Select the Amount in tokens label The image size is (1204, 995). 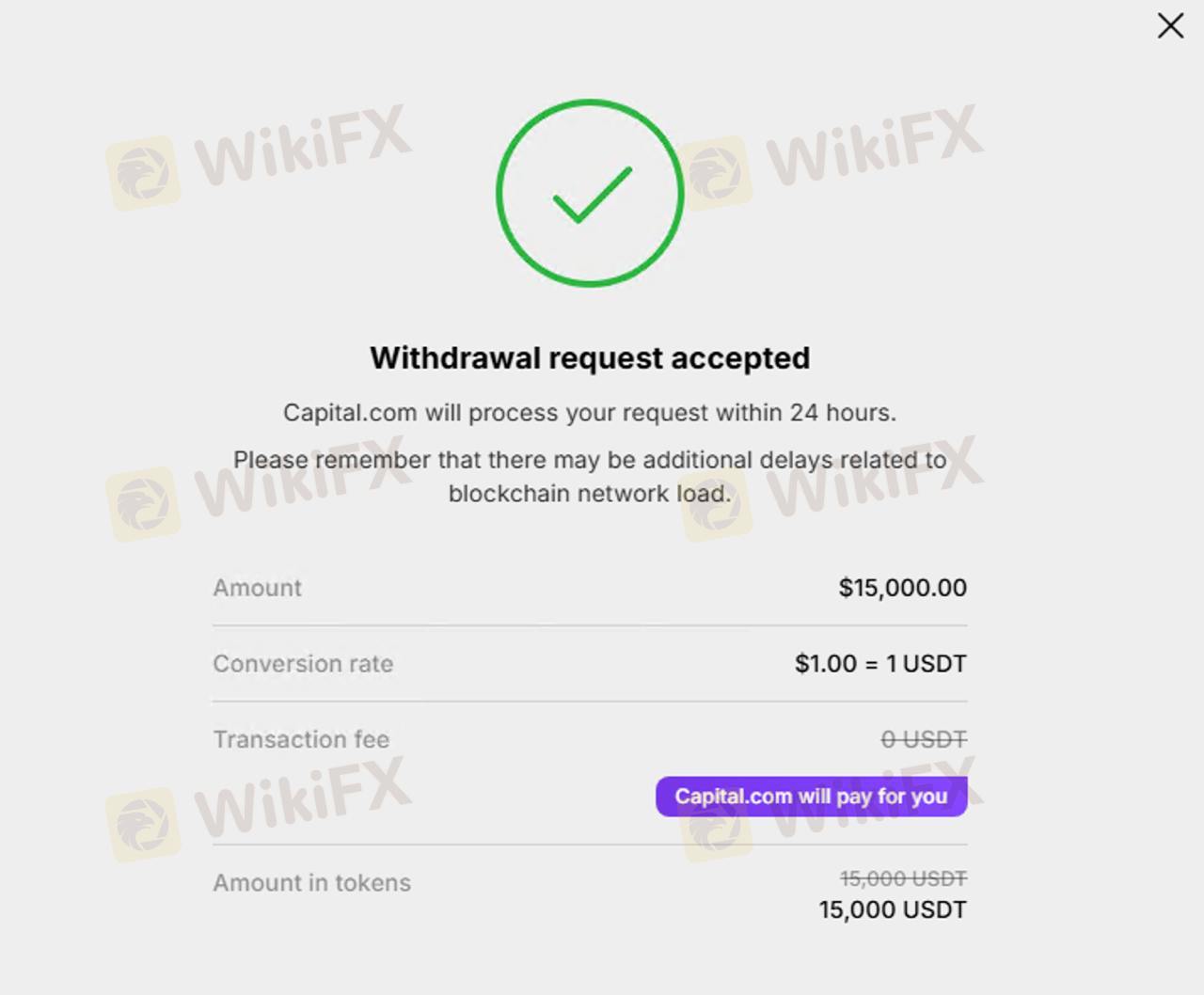point(311,883)
